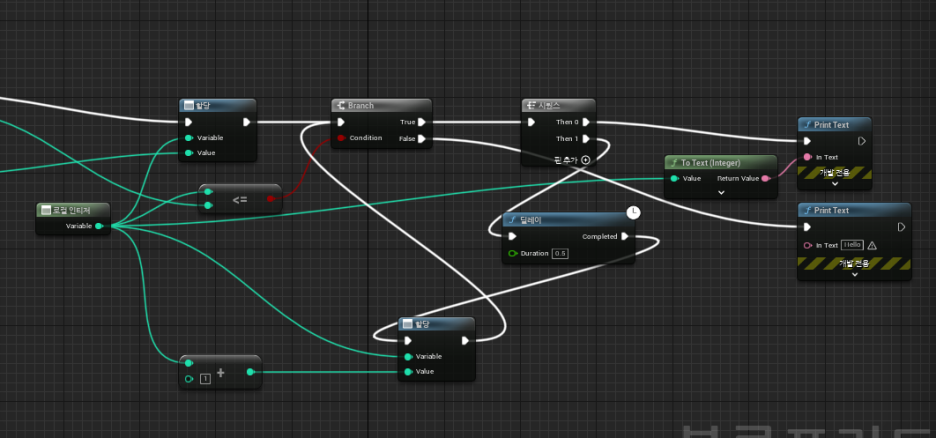Click output exec pin of 할당 node wired from +

466,341
